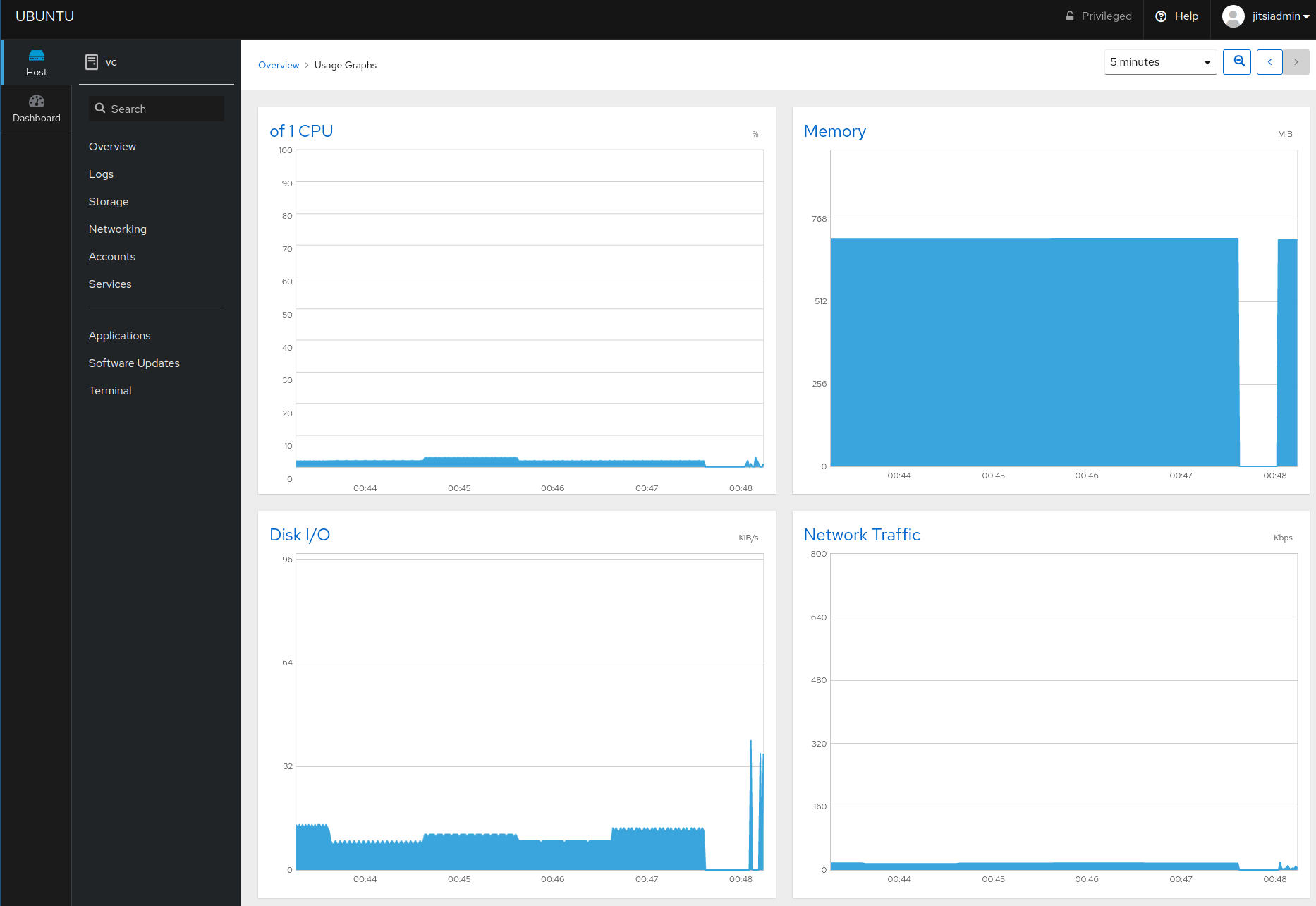Screen dimensions: 1316x906
Task: Open the Logs page
Action: [x=101, y=174]
